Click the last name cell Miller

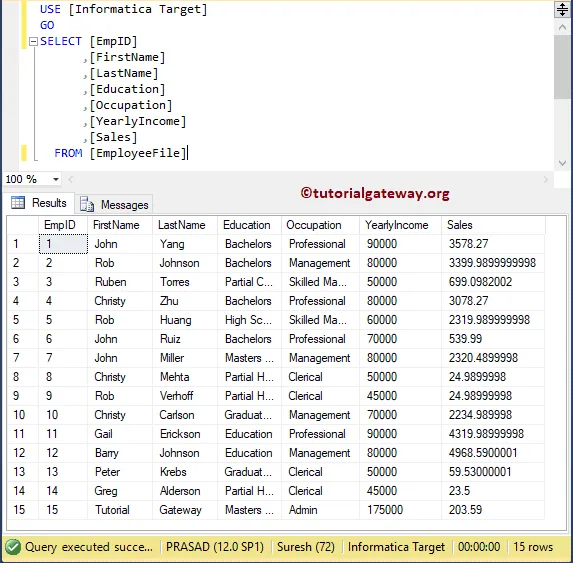pyautogui.click(x=185, y=358)
